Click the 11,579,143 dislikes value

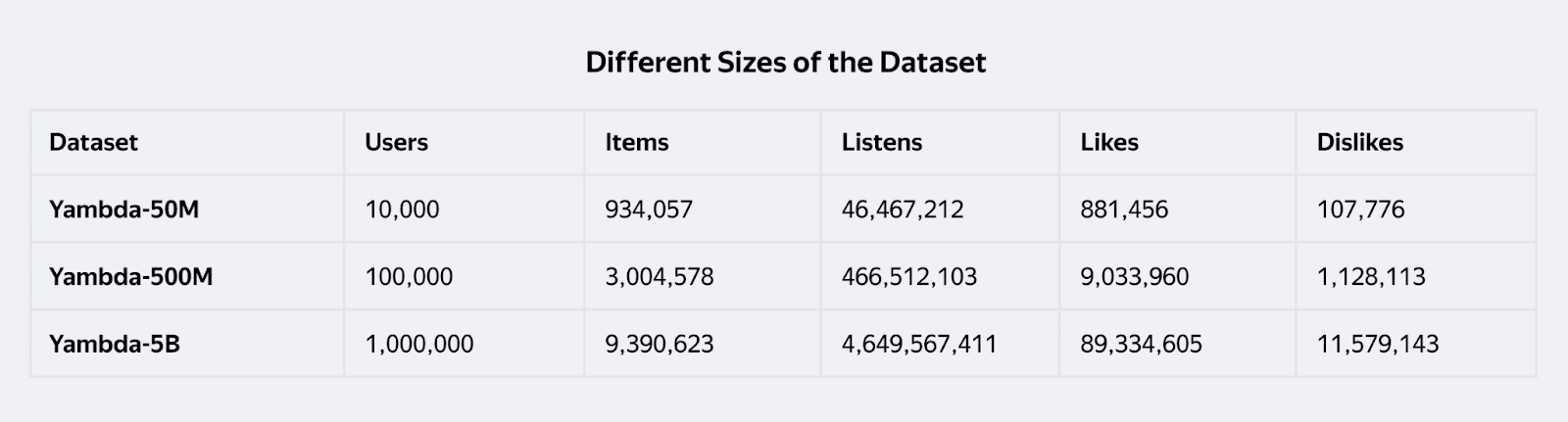tap(1377, 345)
